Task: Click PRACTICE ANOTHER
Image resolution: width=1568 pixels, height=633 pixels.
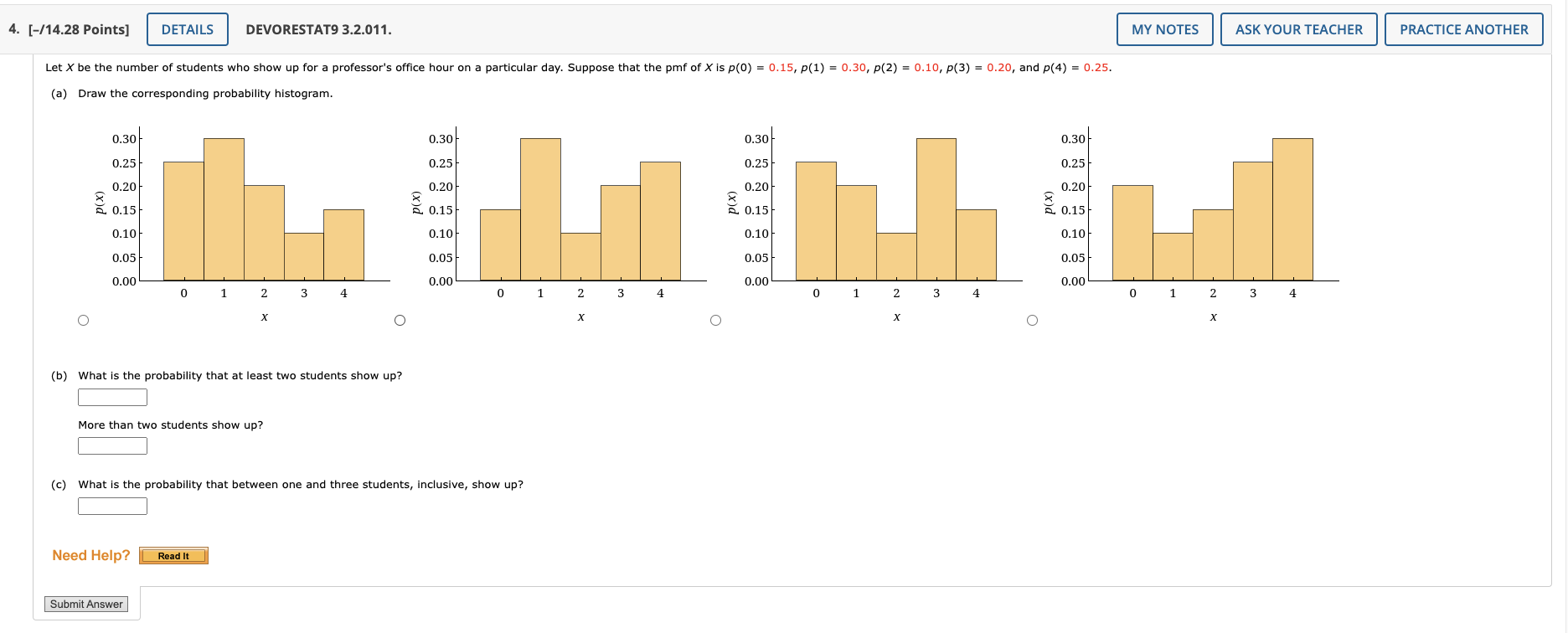Action: (x=1463, y=28)
